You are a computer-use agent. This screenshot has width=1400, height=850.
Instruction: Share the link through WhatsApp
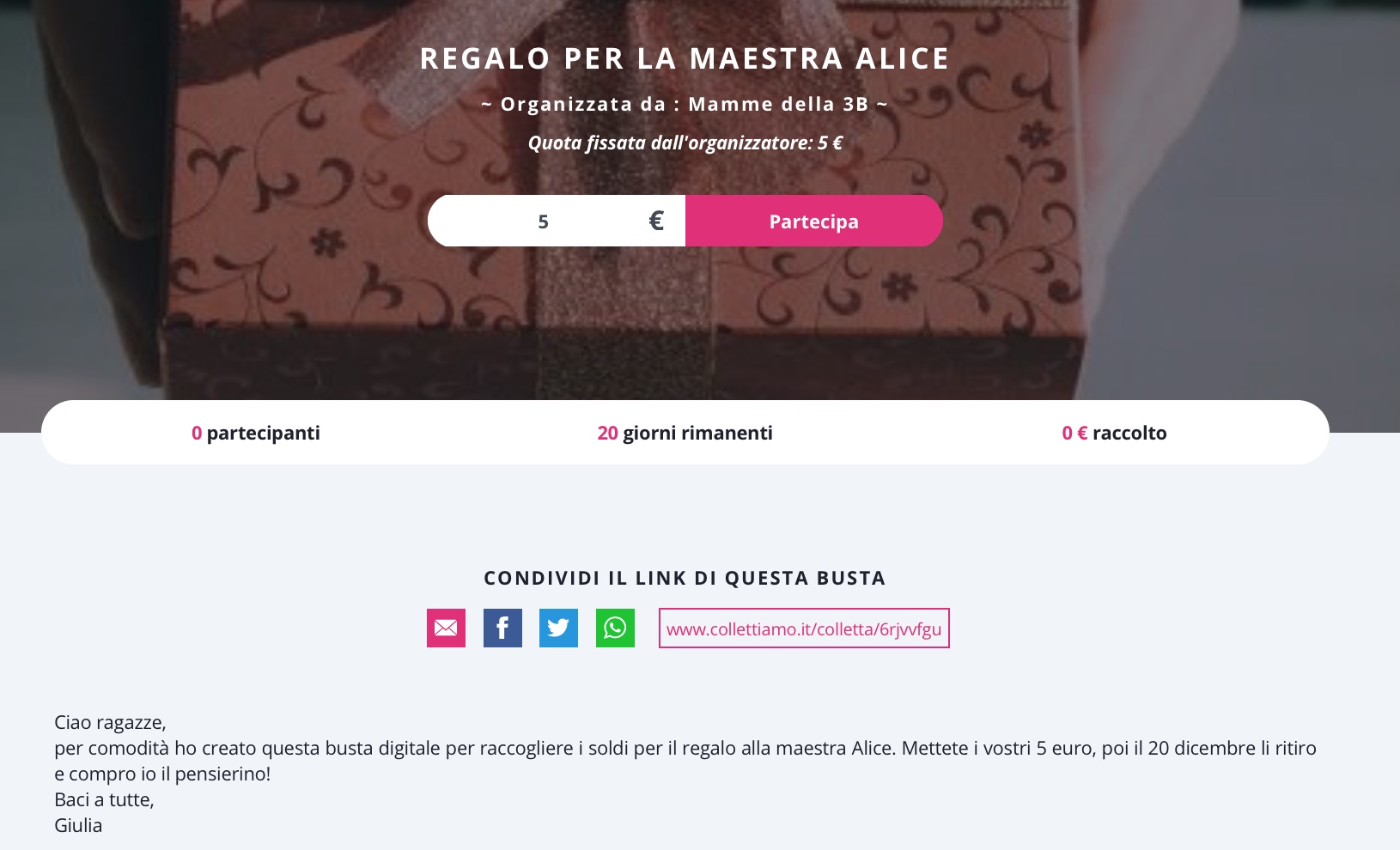point(615,628)
